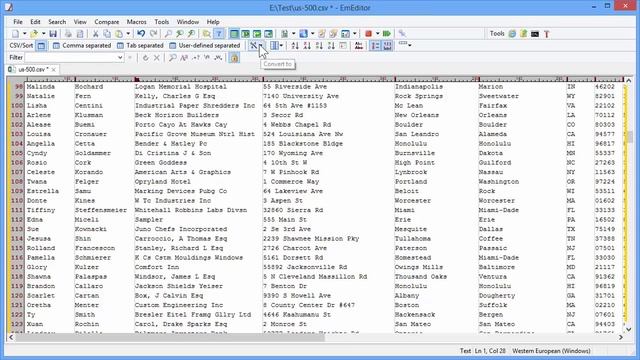Open the dropdown arrow next to Paste
Viewport: 640px width, 360px height.
[128, 34]
